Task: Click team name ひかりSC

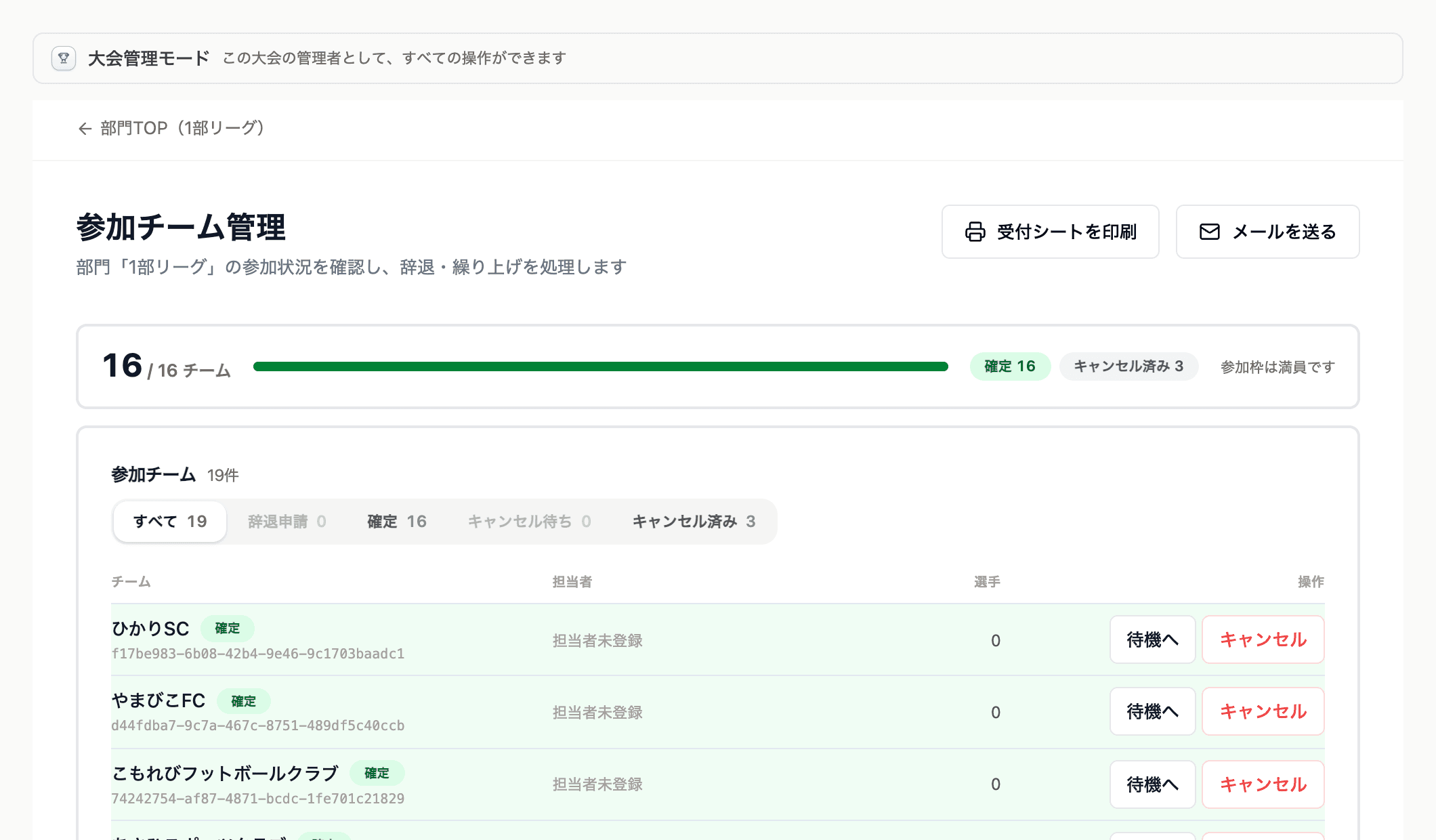Action: point(150,629)
